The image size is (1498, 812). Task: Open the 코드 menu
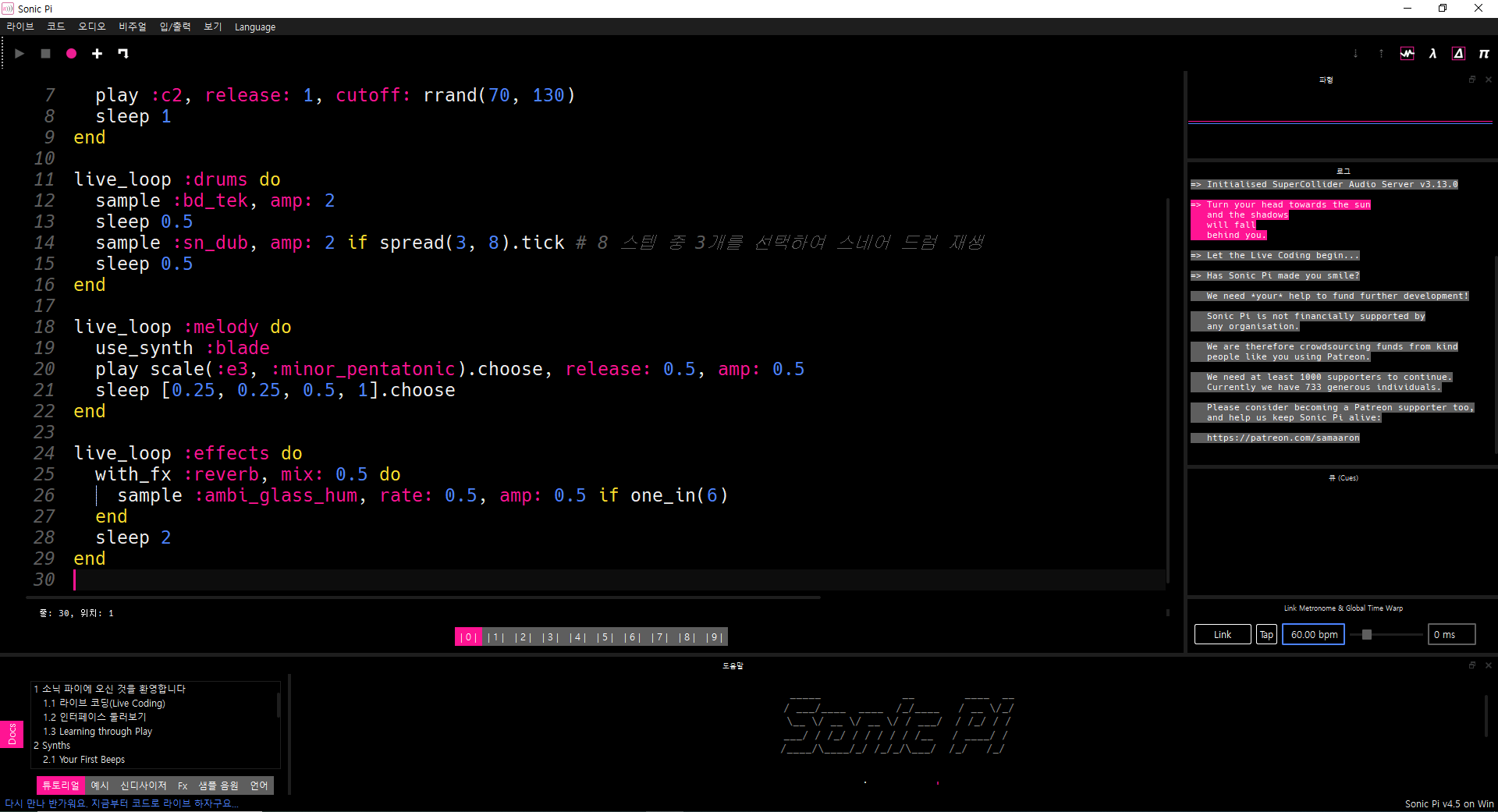pyautogui.click(x=56, y=27)
